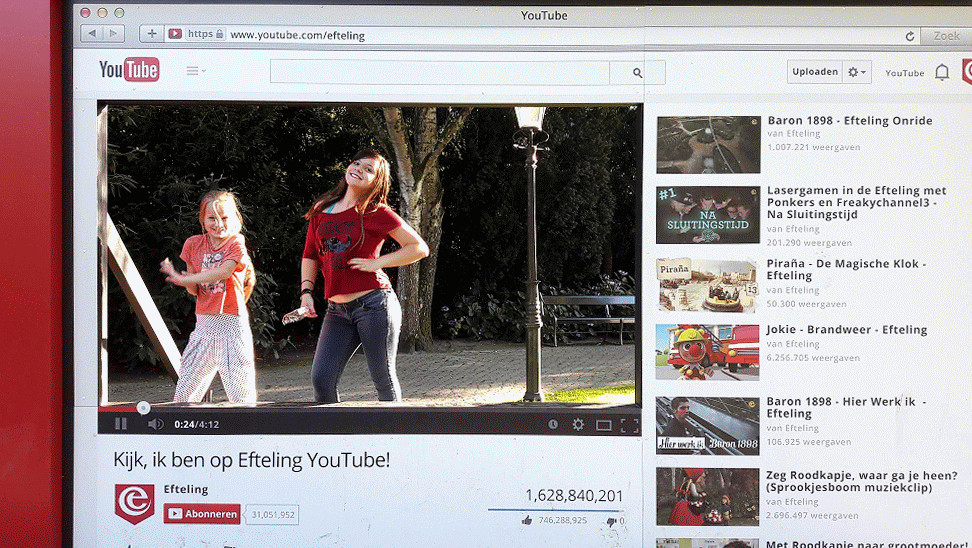The height and width of the screenshot is (548, 972).
Task: Click the browser address bar URL
Action: click(x=298, y=35)
